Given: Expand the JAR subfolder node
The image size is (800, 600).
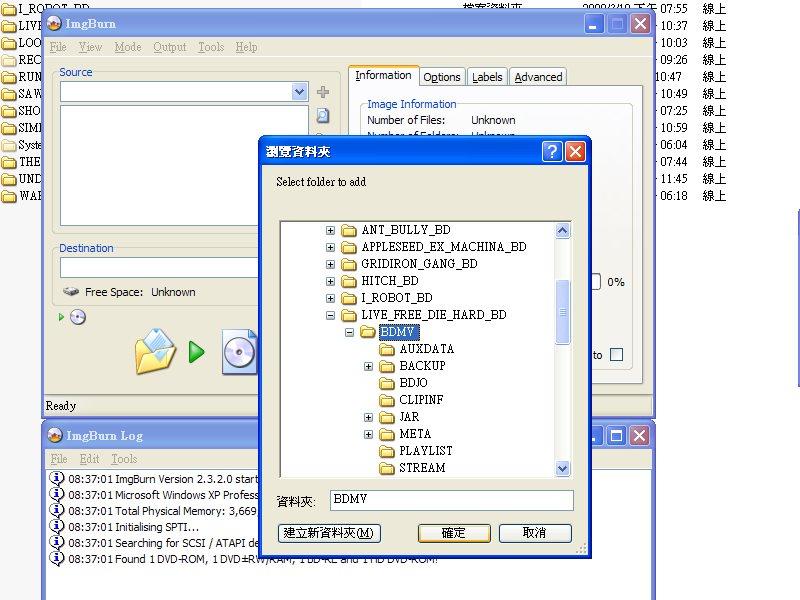Looking at the screenshot, I should [368, 417].
